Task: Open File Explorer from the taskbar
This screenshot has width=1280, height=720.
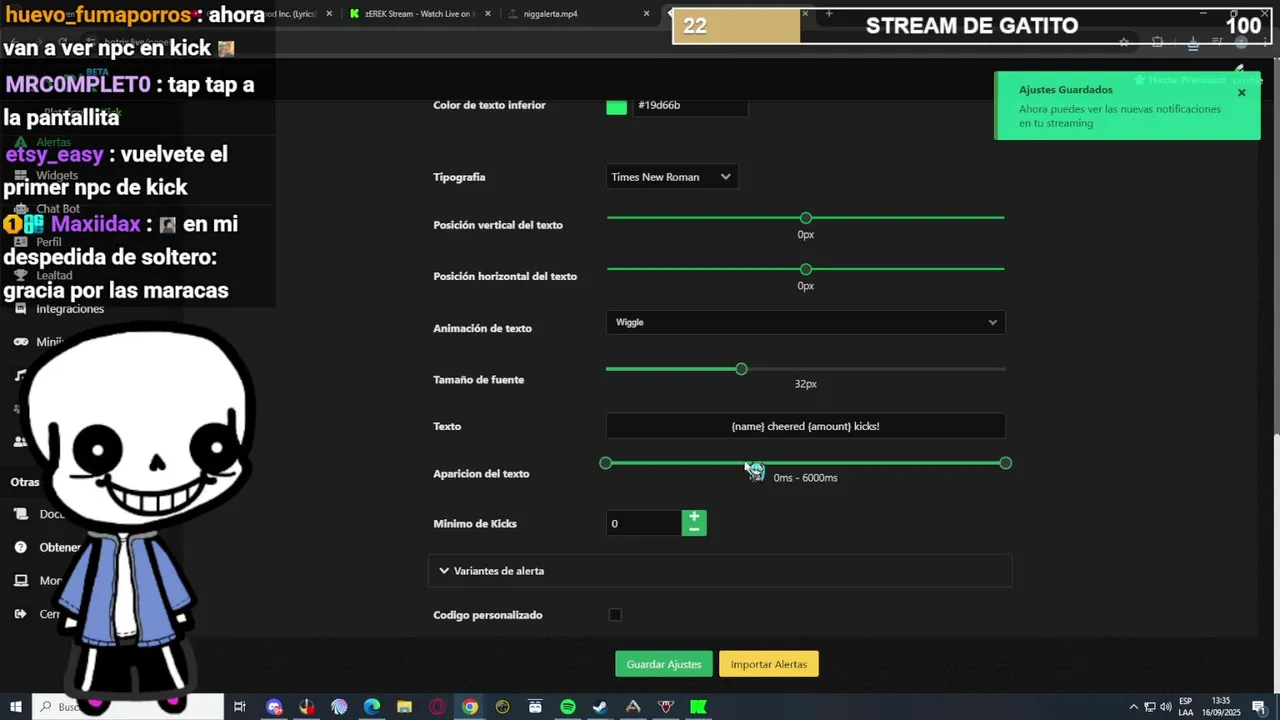Action: (404, 707)
